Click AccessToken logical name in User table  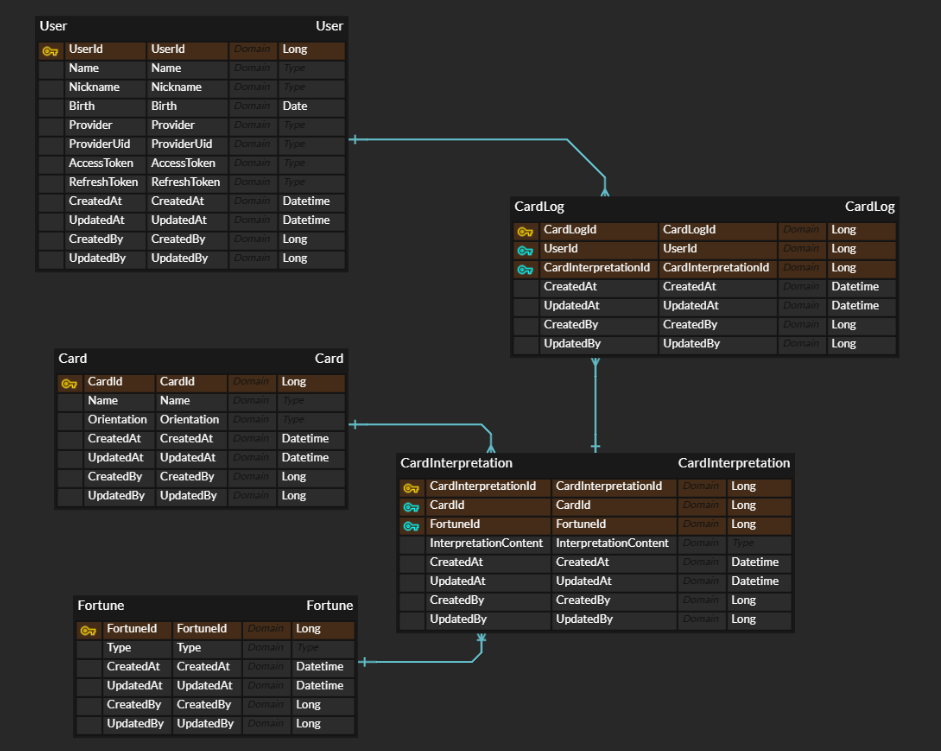105,163
